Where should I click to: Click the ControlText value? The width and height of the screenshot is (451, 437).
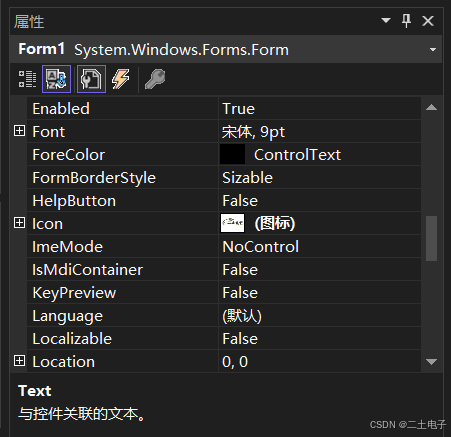297,155
